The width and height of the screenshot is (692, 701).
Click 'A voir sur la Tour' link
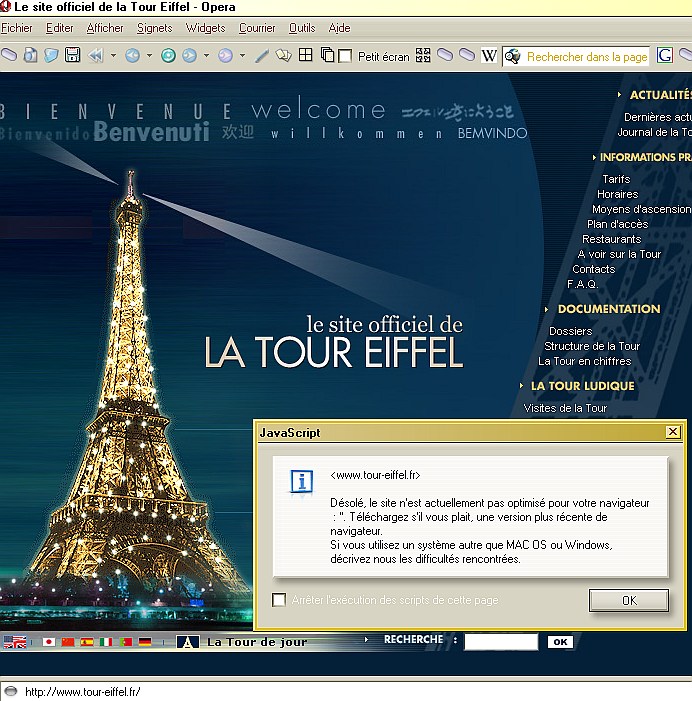point(619,254)
